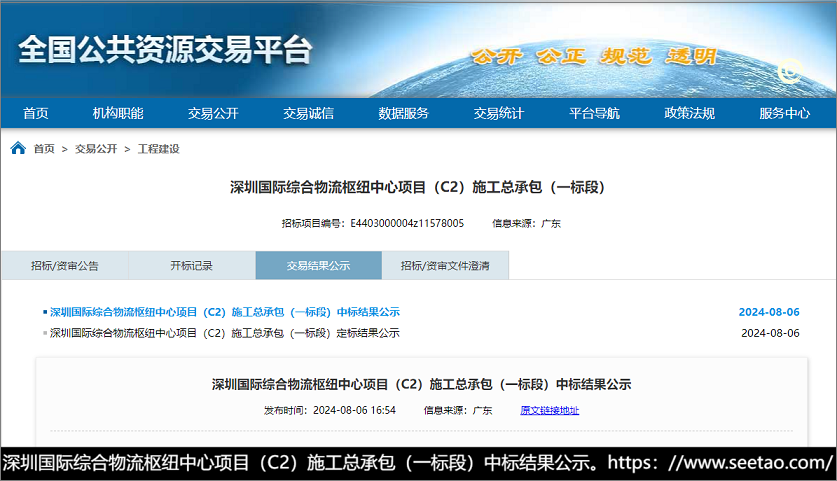Click the home icon in breadcrumb
The width and height of the screenshot is (837, 481).
click(x=18, y=148)
